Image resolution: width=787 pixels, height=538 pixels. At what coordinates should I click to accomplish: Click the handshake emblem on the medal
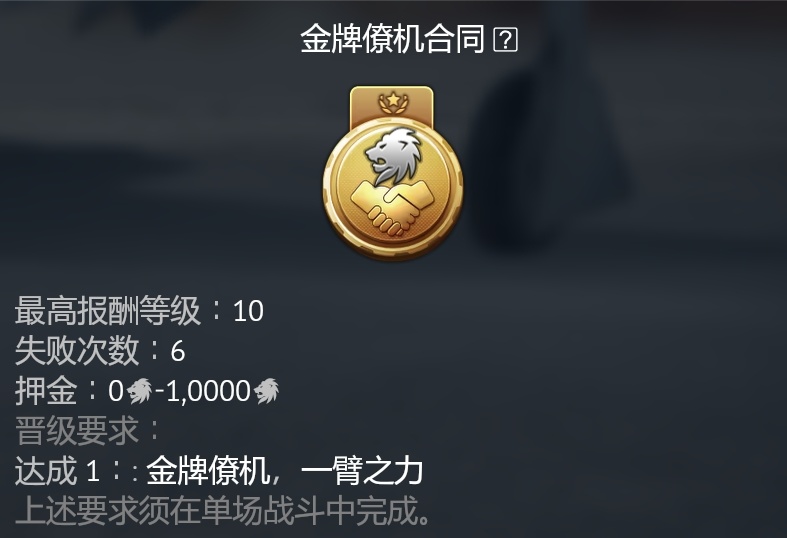[x=392, y=208]
